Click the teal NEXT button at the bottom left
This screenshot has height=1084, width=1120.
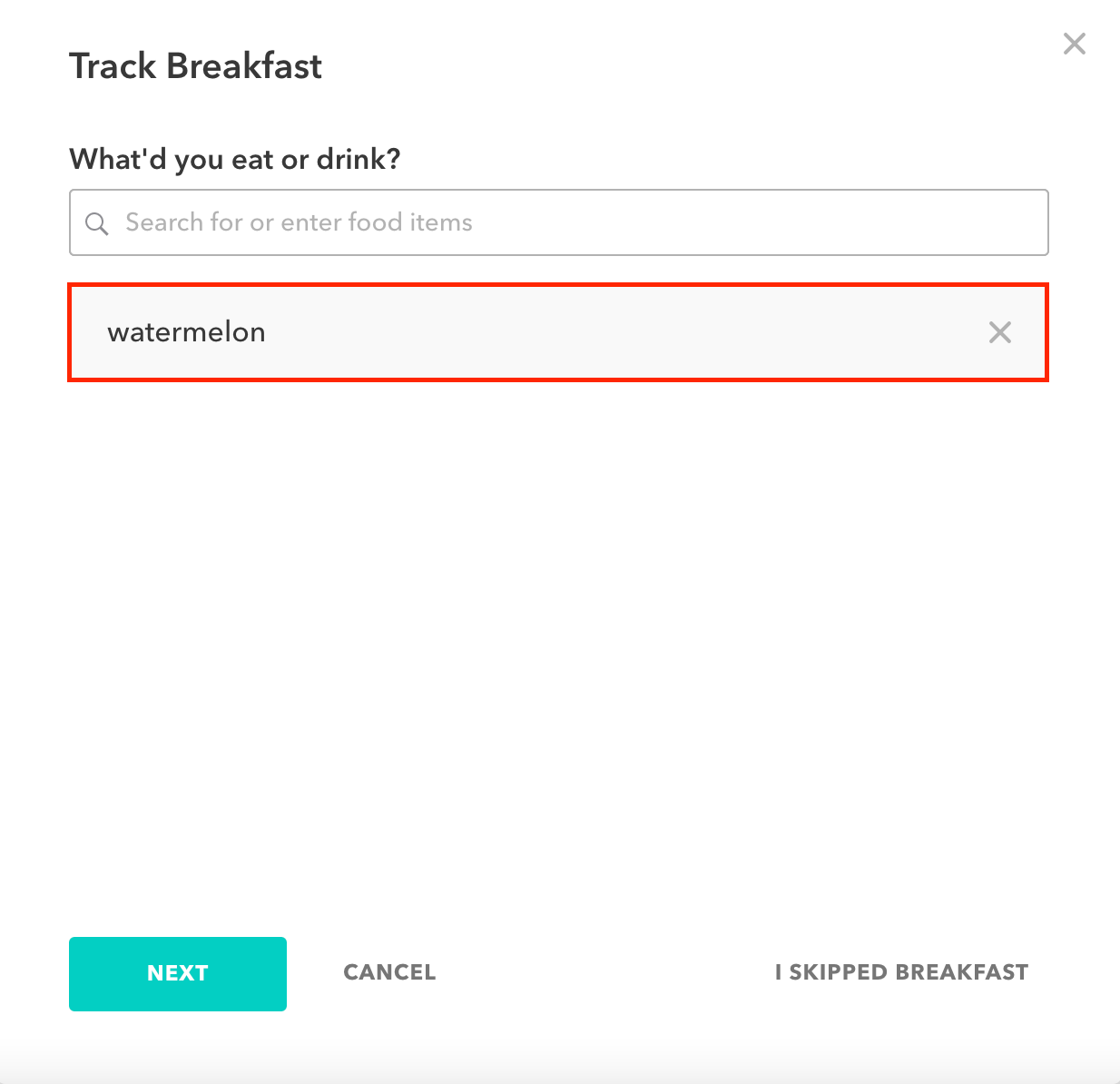click(178, 974)
